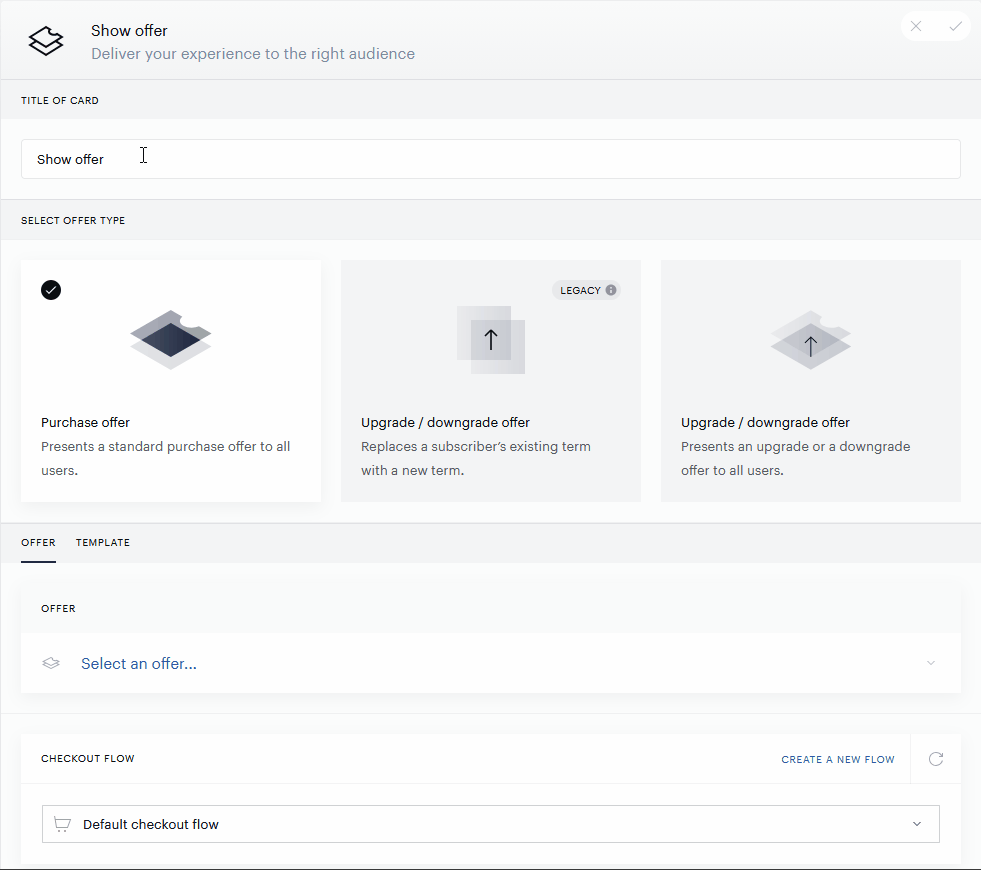
Task: Choose the Upgrade / downgrade offer for all users
Action: 811,381
